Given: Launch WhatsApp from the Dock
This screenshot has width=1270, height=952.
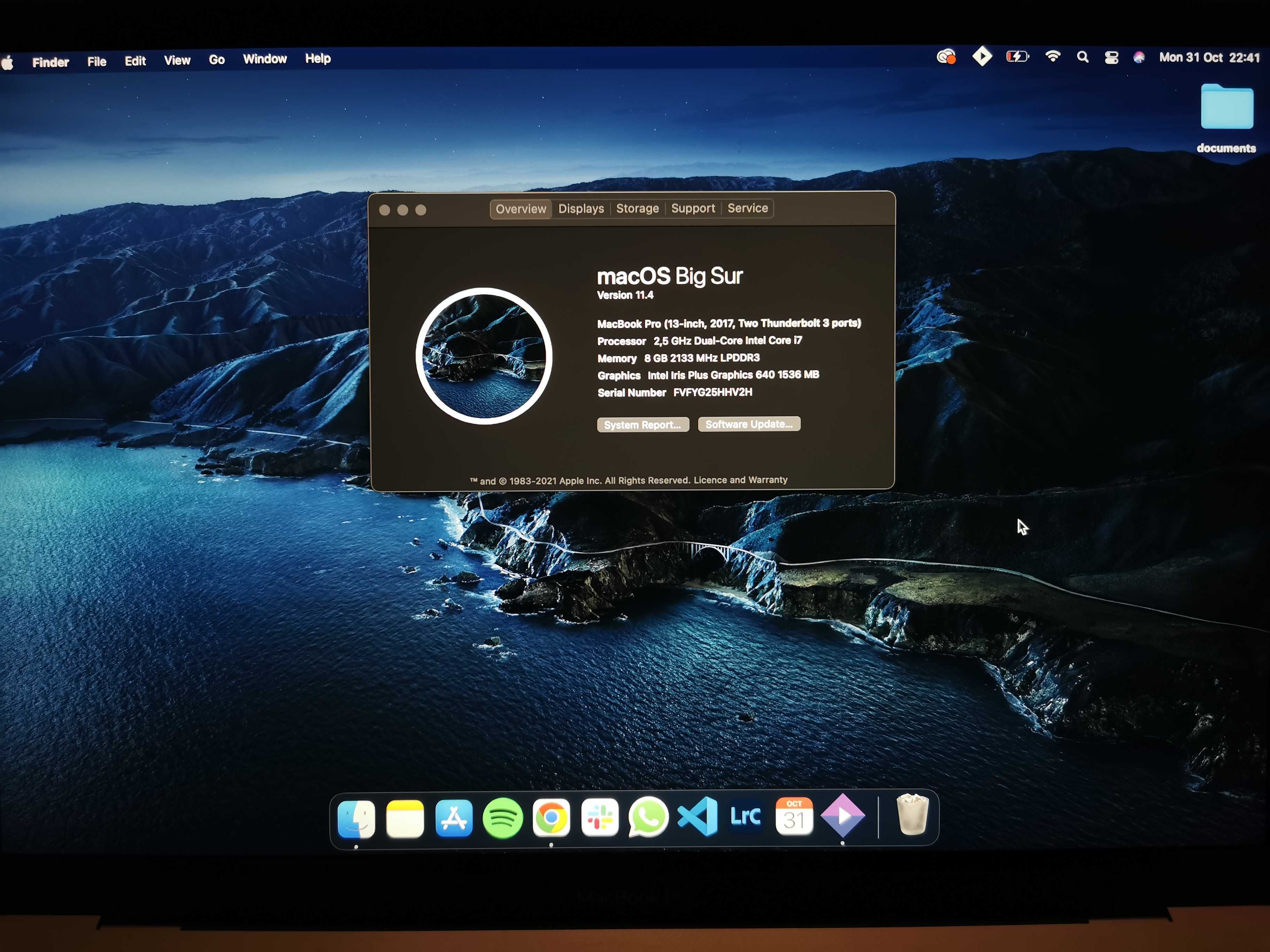Looking at the screenshot, I should coord(649,817).
